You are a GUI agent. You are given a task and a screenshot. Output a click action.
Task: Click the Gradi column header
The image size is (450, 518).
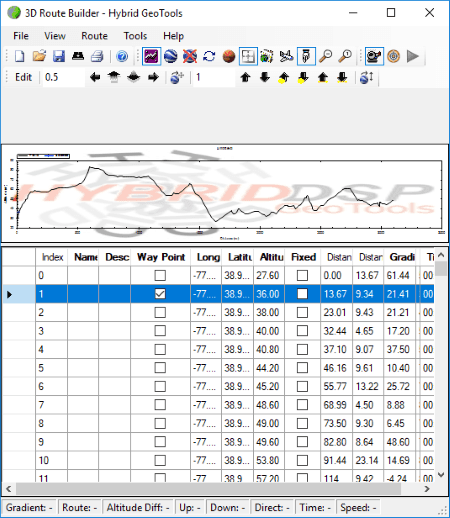[400, 257]
